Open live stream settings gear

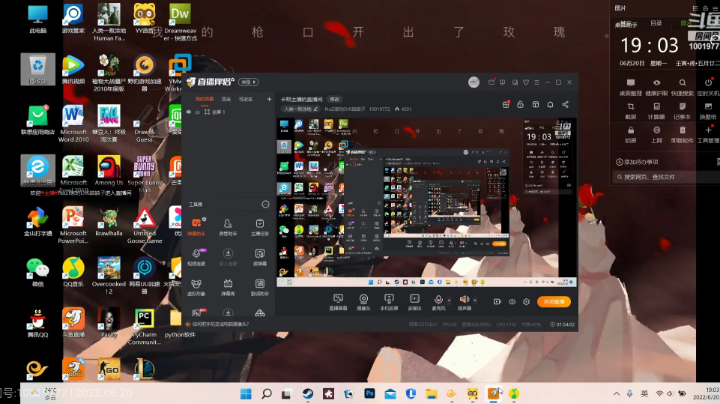coord(526,302)
